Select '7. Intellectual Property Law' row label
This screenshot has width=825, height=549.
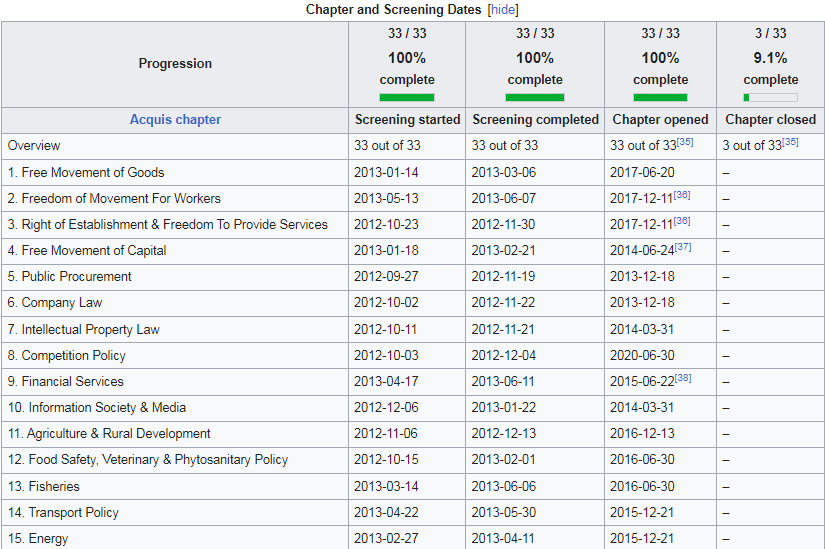click(83, 330)
